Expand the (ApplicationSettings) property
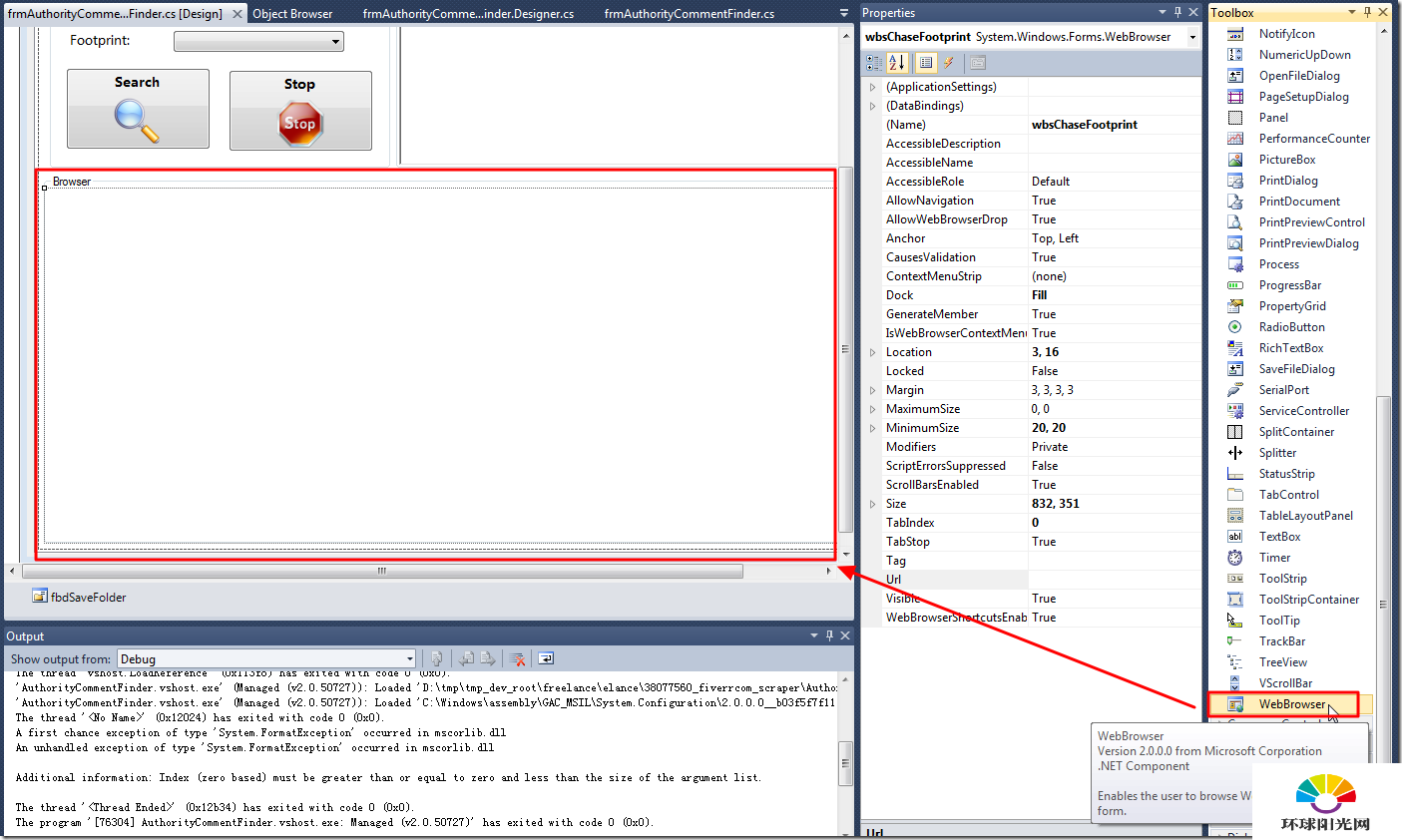Image resolution: width=1402 pixels, height=840 pixels. tap(872, 87)
